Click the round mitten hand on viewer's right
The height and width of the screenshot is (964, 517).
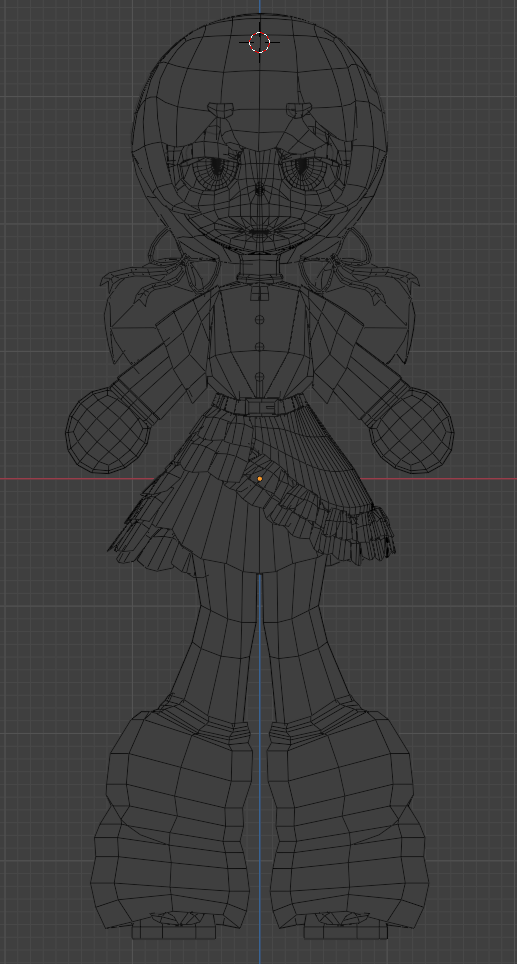[x=411, y=430]
